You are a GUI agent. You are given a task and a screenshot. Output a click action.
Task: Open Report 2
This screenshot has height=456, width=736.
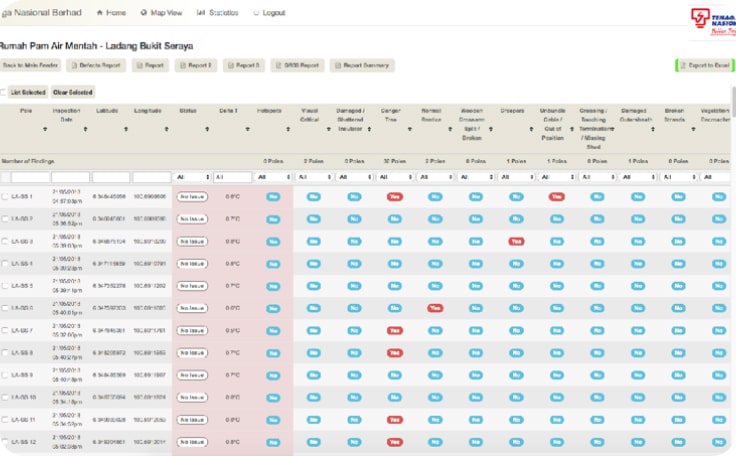(196, 65)
